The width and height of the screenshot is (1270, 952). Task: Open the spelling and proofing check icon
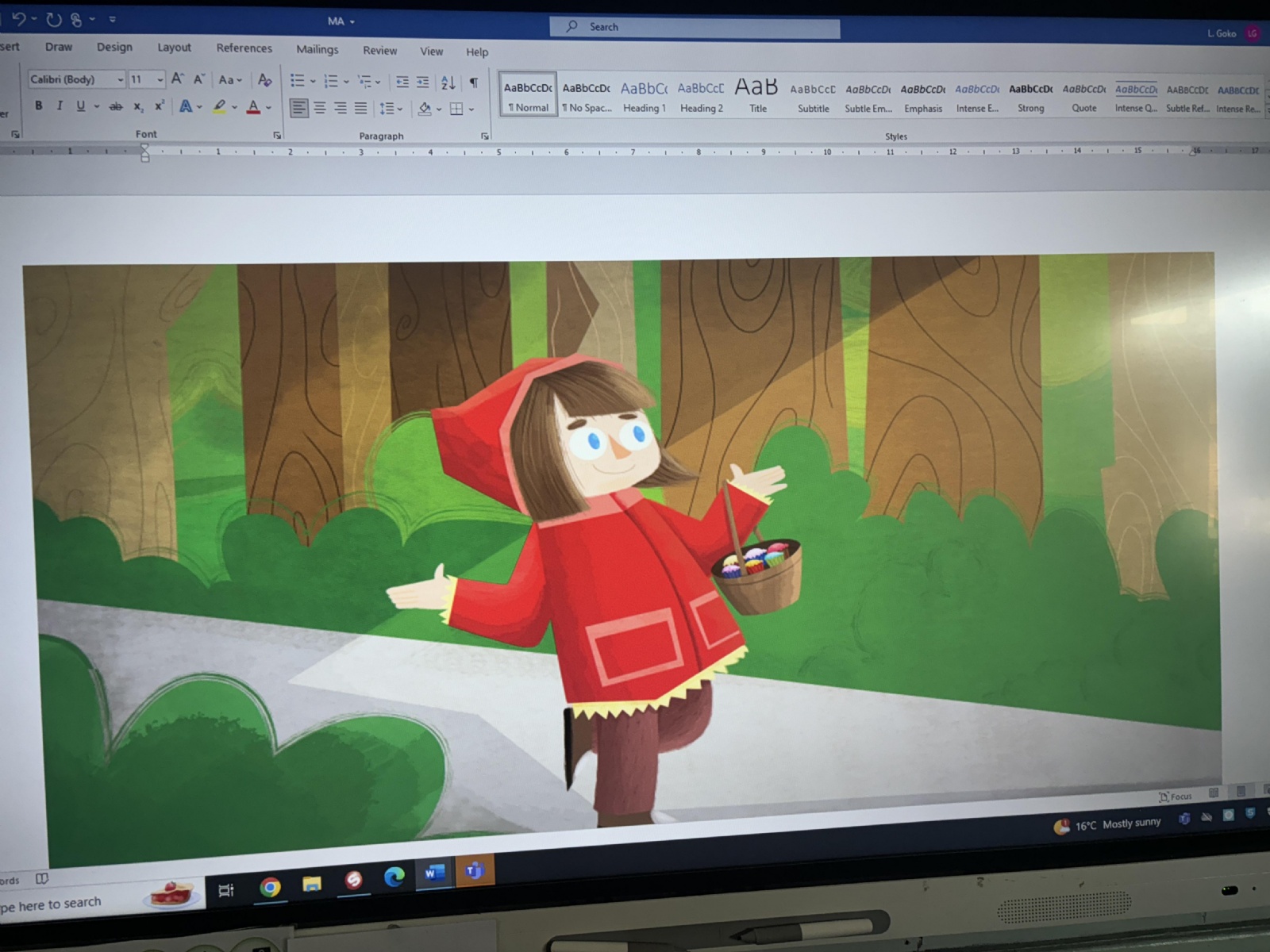[42, 878]
